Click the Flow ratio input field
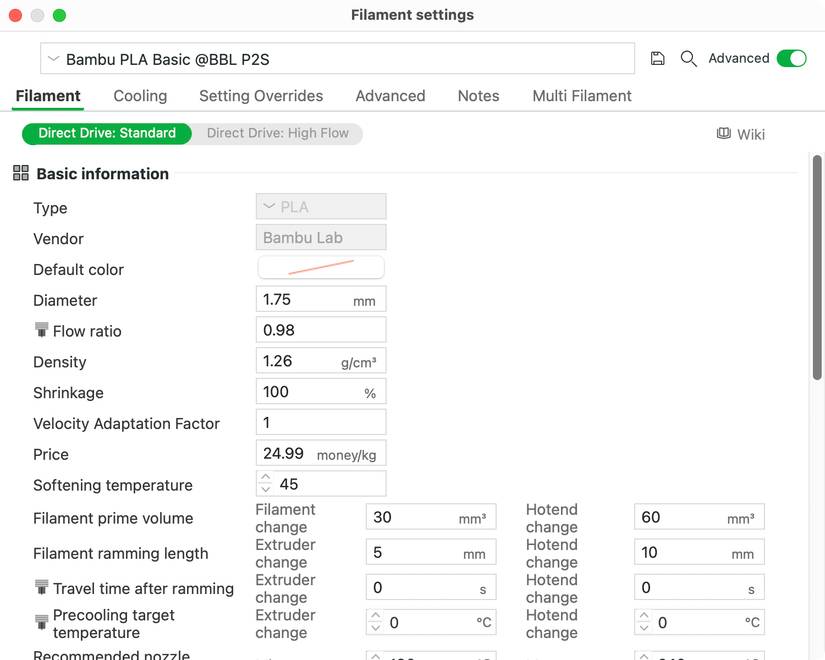The width and height of the screenshot is (825, 660). click(321, 330)
